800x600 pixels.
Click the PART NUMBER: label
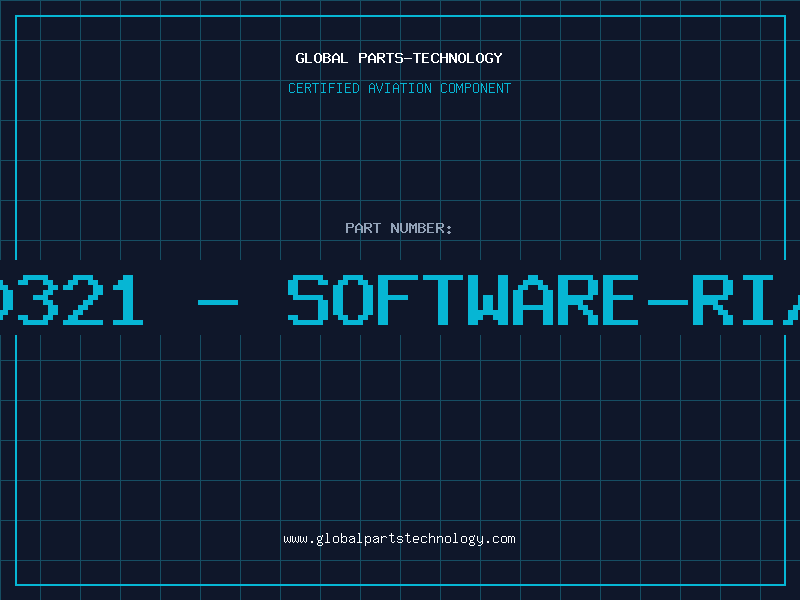399,229
